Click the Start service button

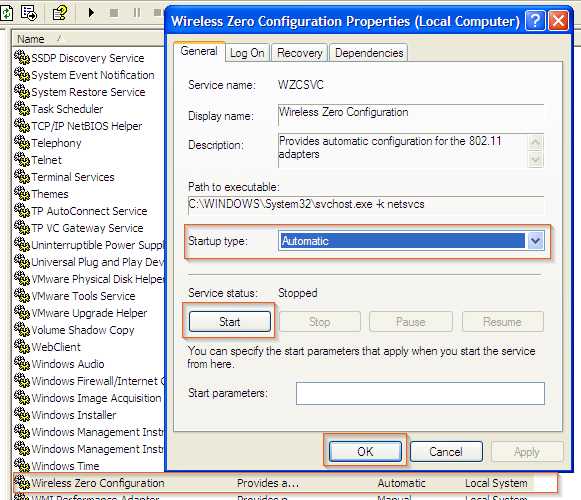point(230,321)
